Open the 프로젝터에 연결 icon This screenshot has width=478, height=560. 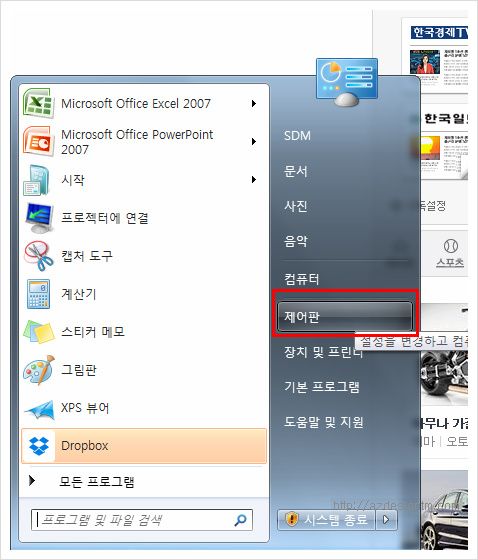(39, 218)
